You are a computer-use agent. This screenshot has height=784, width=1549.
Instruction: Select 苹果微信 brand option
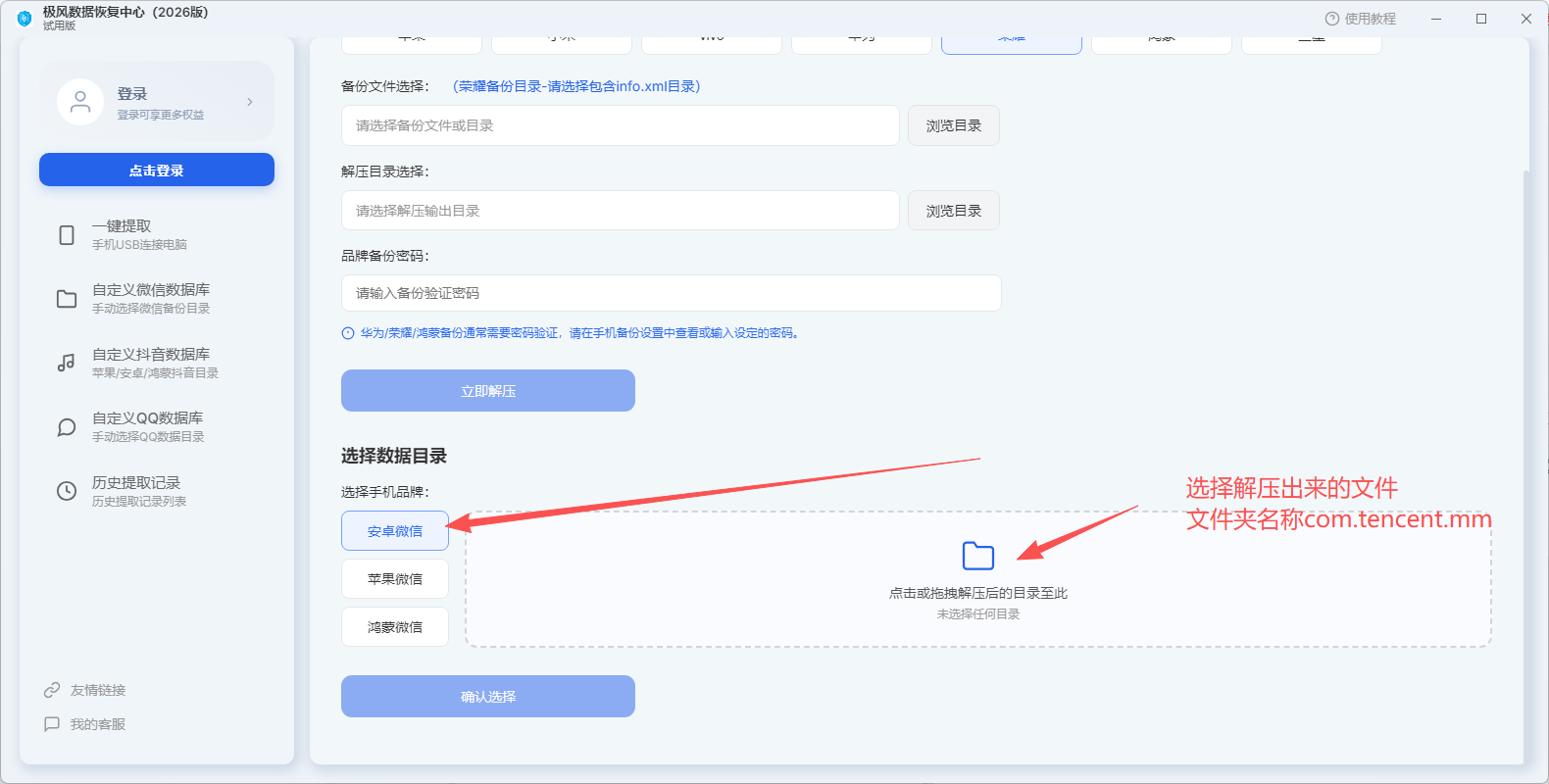(x=395, y=579)
